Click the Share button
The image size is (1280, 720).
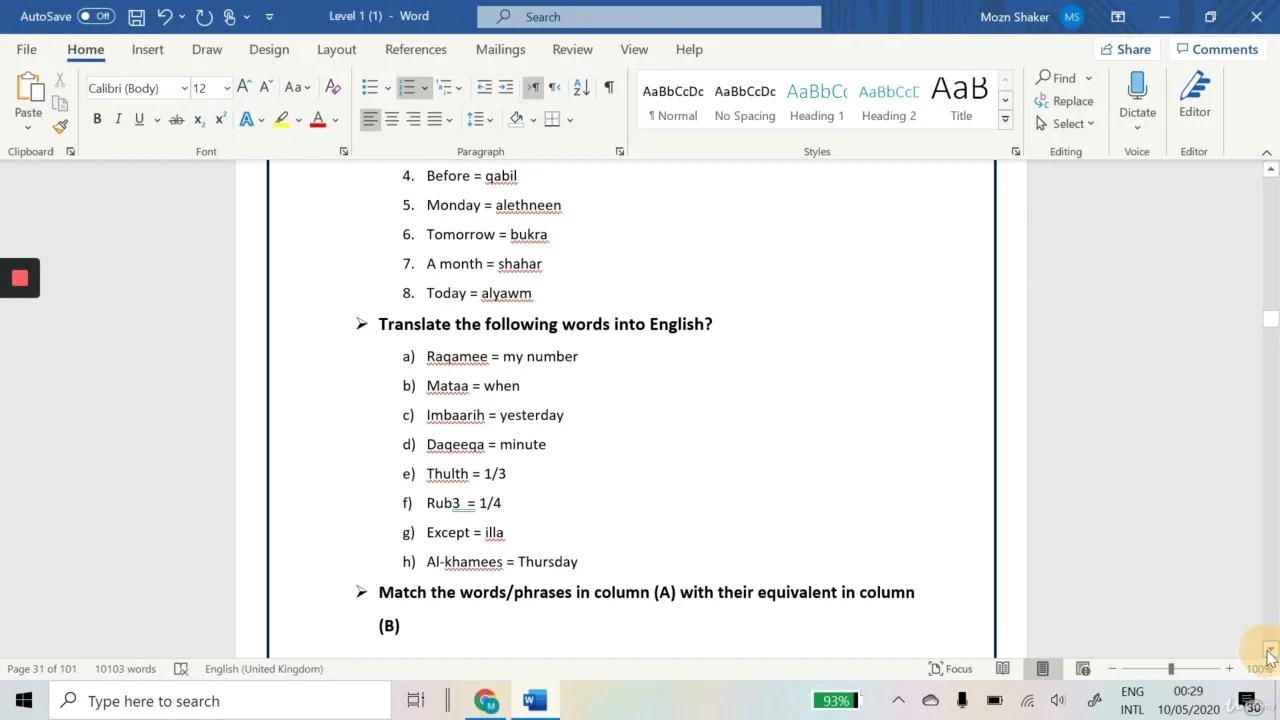[1126, 49]
